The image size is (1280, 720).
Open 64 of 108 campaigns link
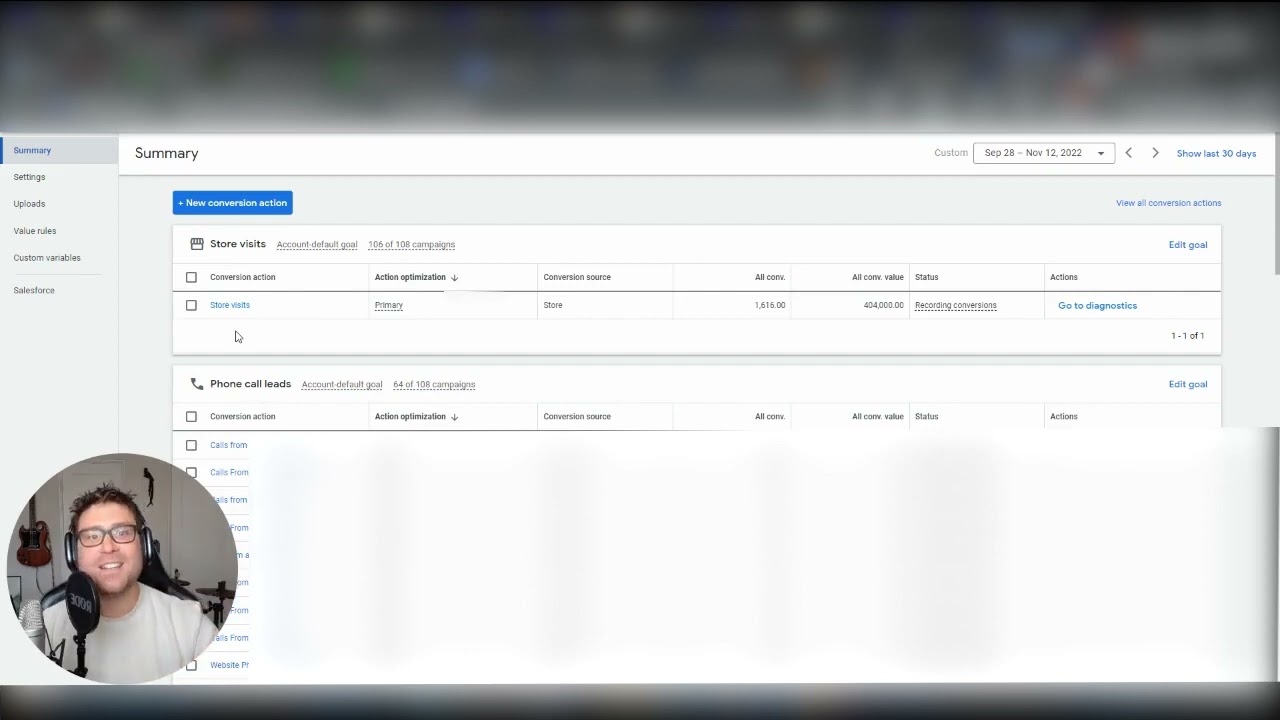pyautogui.click(x=434, y=385)
